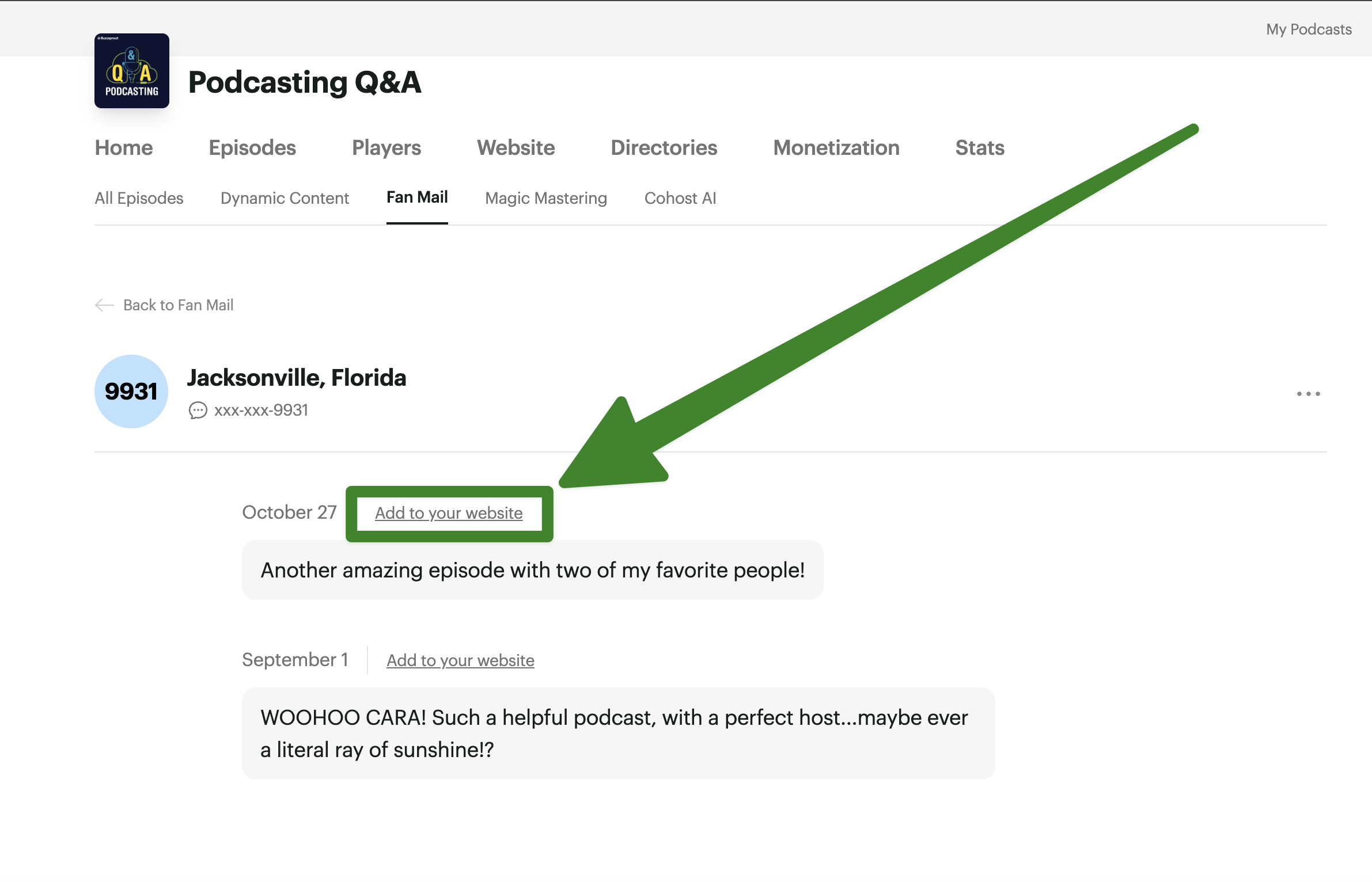Open the Monetization tab
Image resolution: width=1372 pixels, height=882 pixels.
(836, 148)
